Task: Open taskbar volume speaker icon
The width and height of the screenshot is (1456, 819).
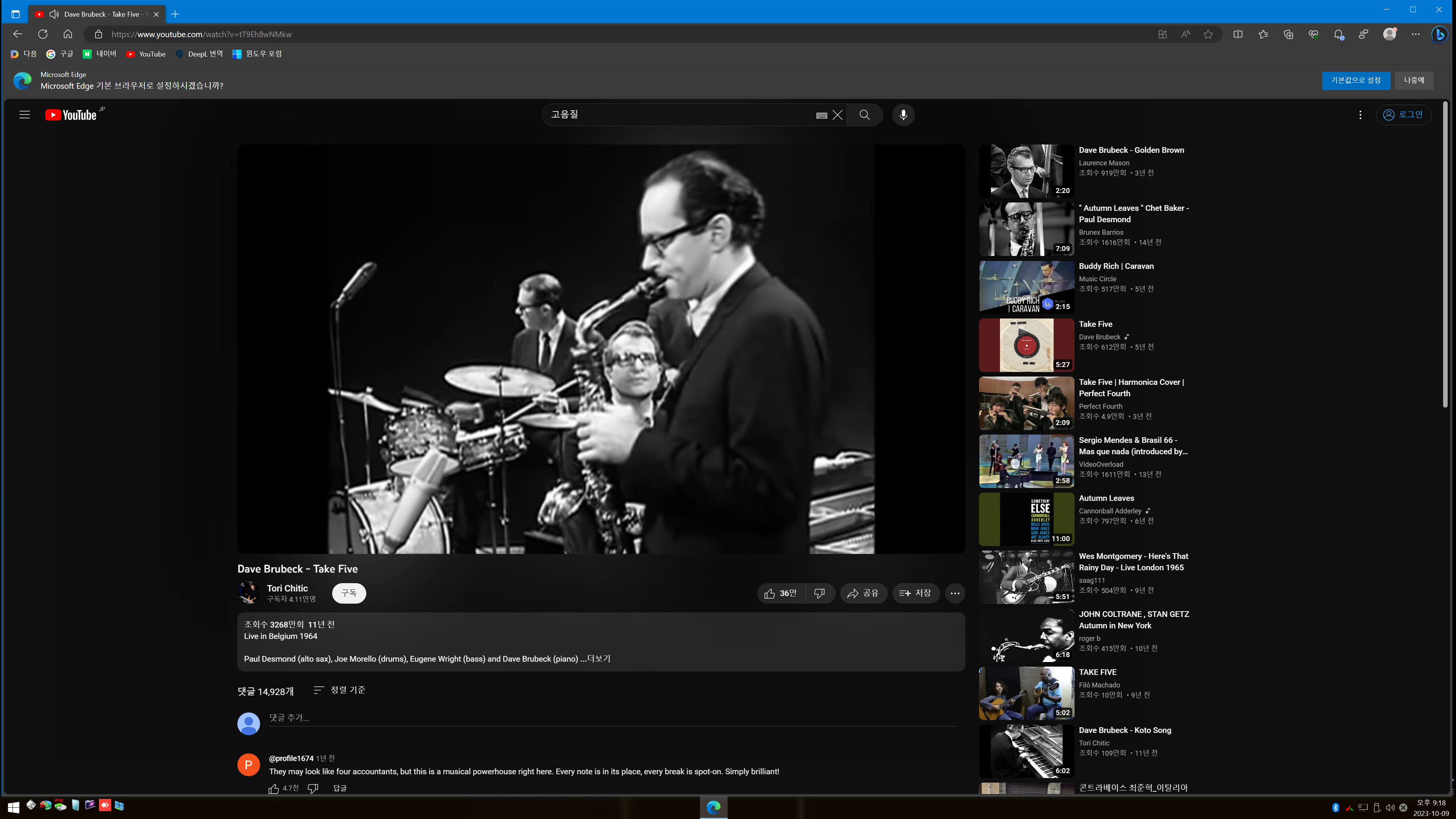Action: pos(1390,808)
